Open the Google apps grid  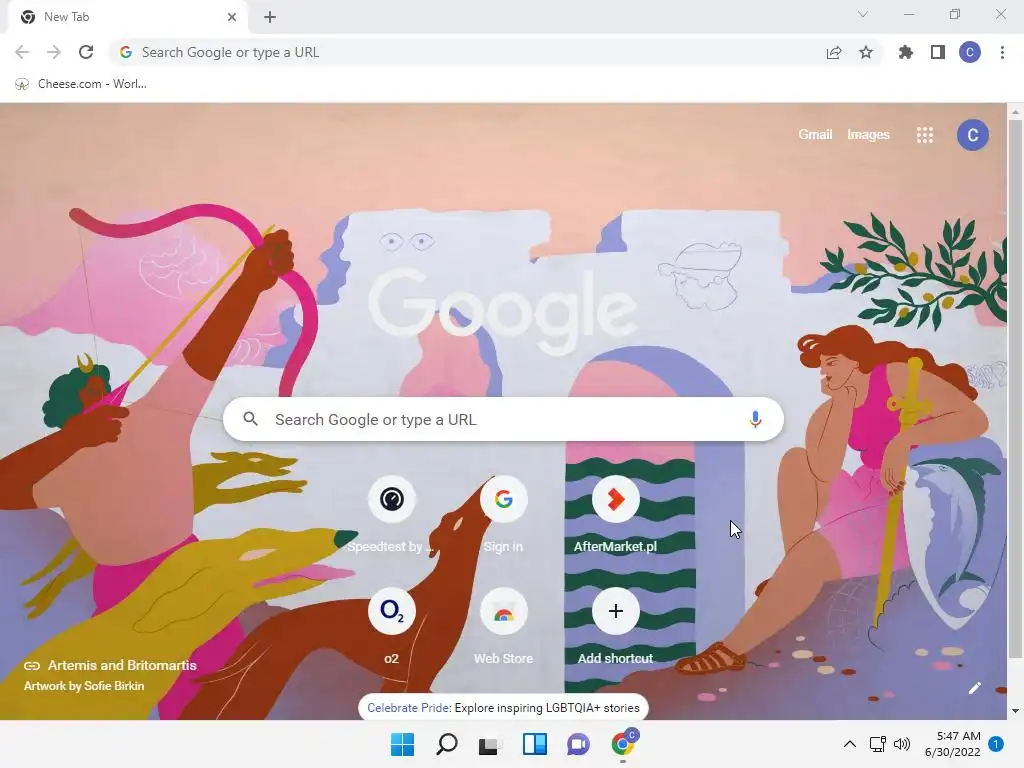925,135
